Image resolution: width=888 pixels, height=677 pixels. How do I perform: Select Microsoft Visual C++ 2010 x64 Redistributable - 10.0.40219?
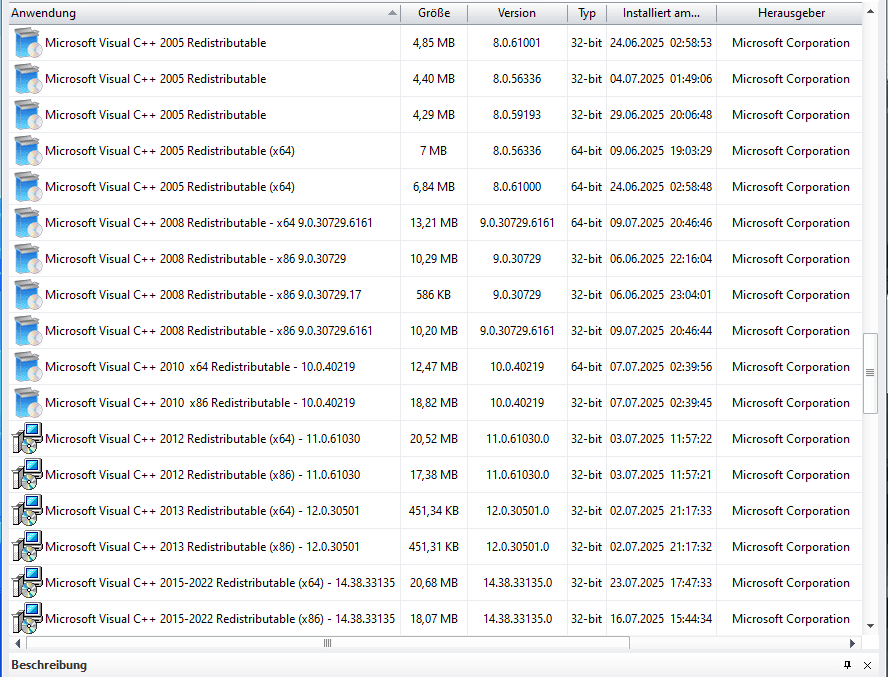(200, 367)
